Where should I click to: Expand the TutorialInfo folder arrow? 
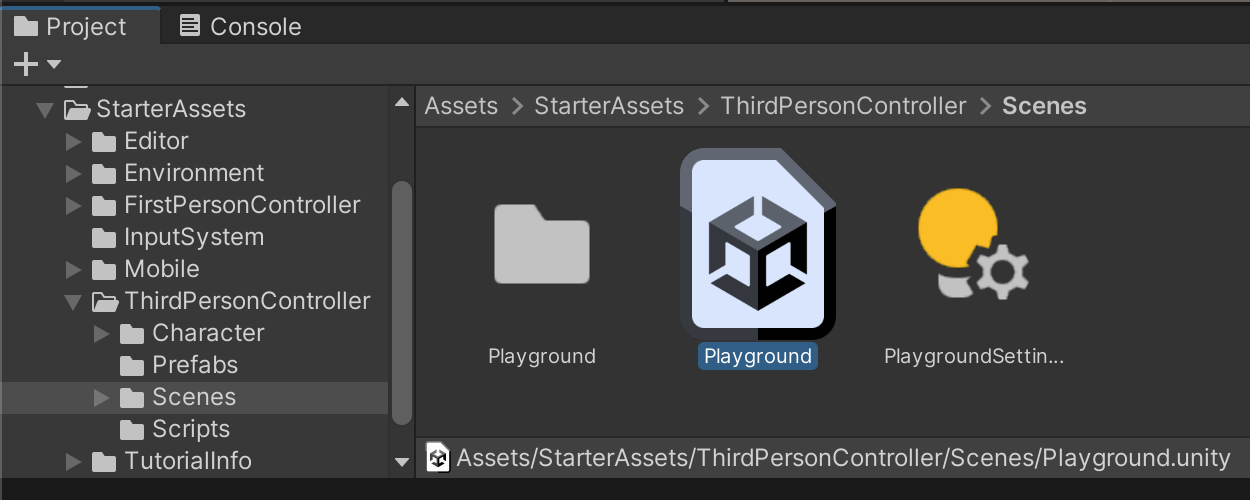coord(73,461)
